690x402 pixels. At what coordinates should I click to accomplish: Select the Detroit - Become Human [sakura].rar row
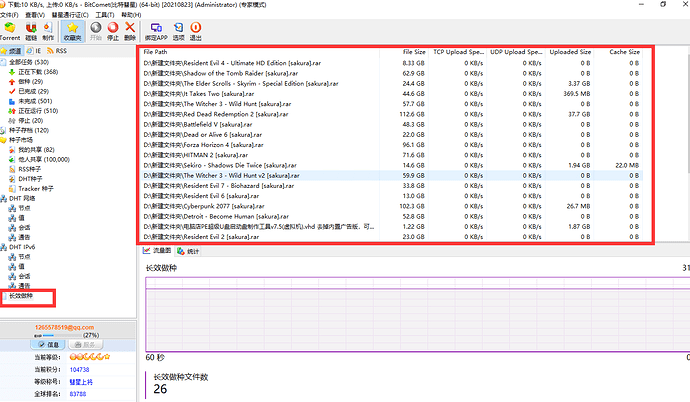tap(392, 216)
